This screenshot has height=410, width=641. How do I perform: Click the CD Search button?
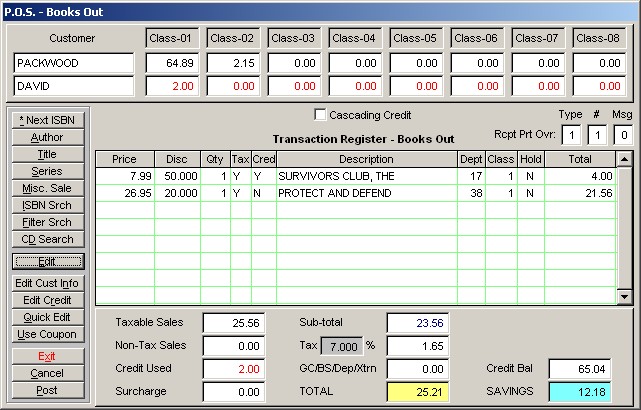coord(48,239)
